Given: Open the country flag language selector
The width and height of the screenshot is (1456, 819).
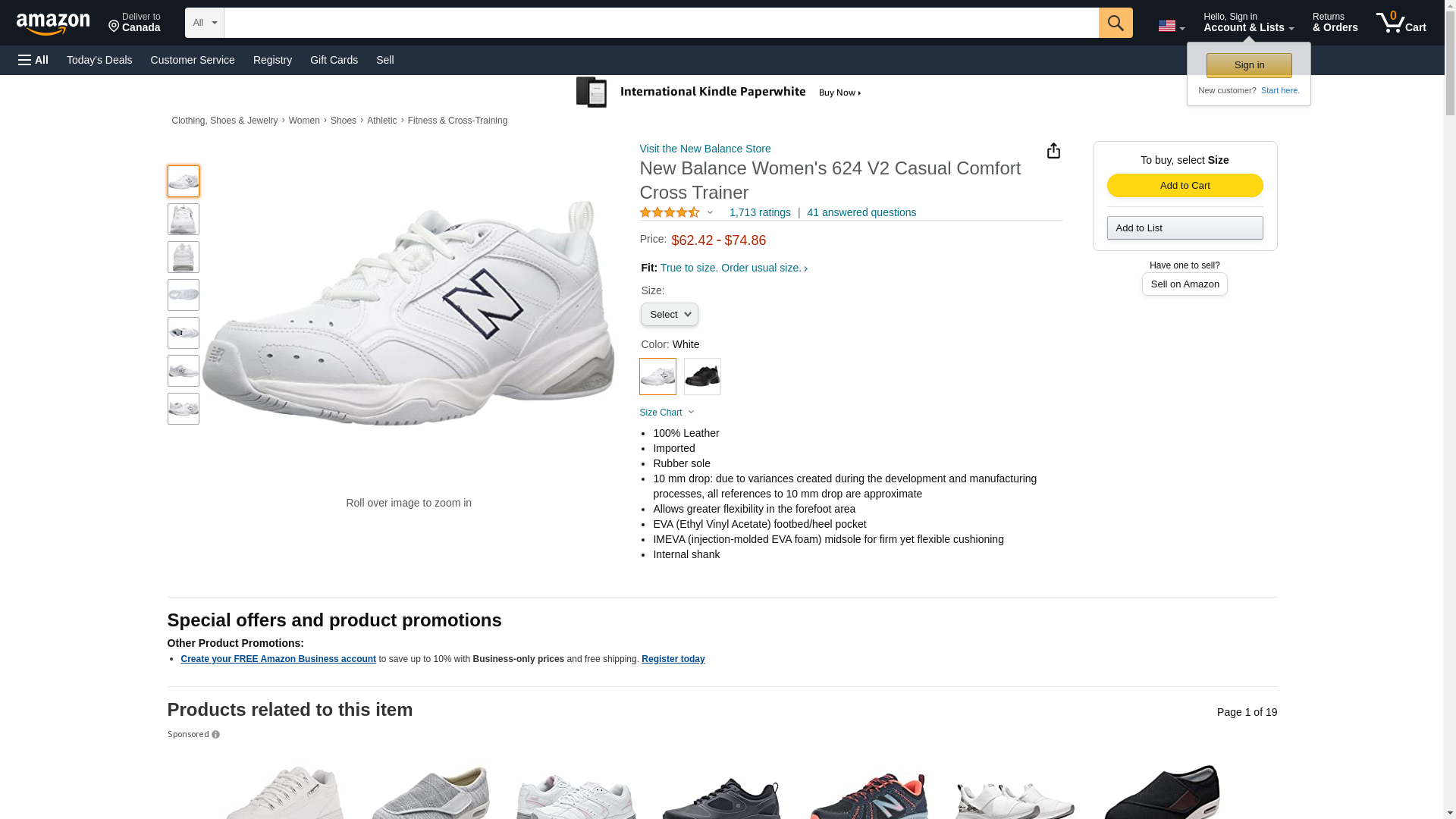Looking at the screenshot, I should [x=1171, y=26].
